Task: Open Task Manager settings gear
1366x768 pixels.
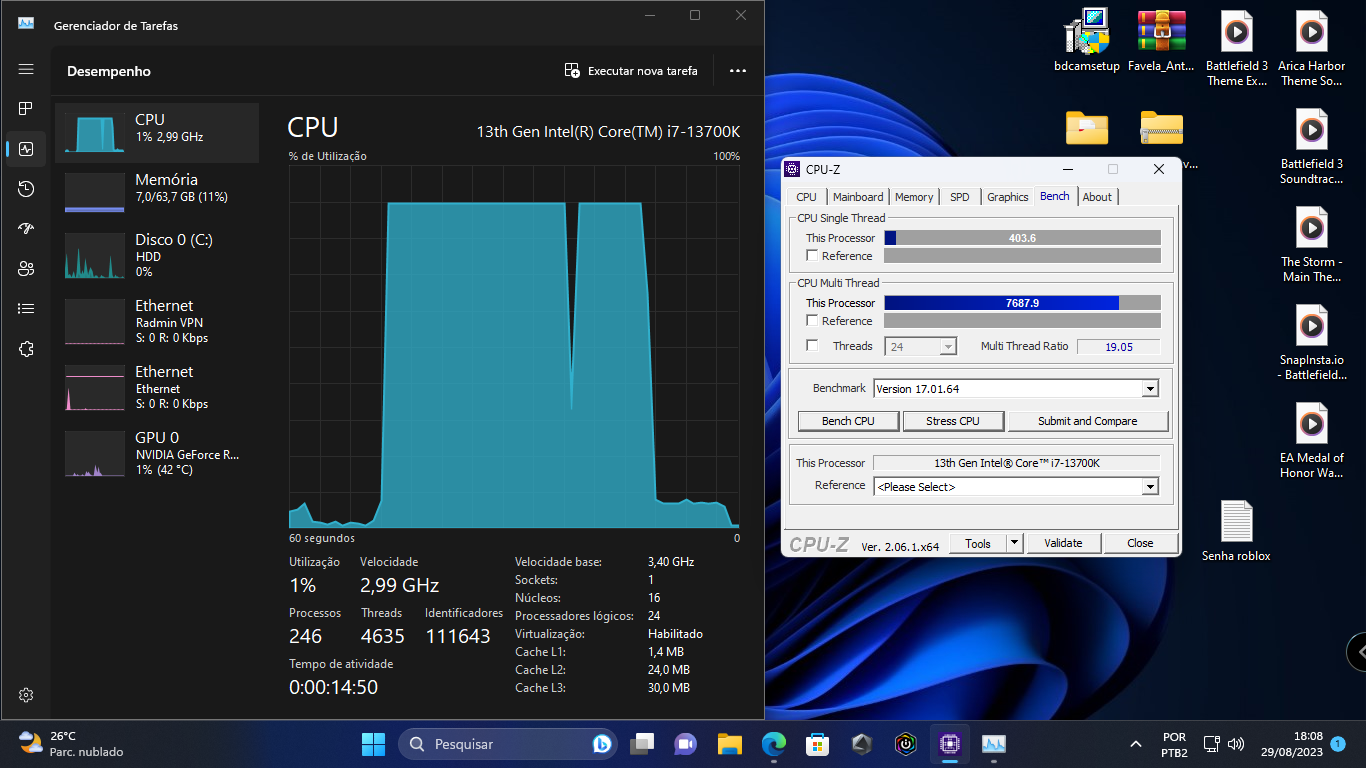Action: click(26, 695)
